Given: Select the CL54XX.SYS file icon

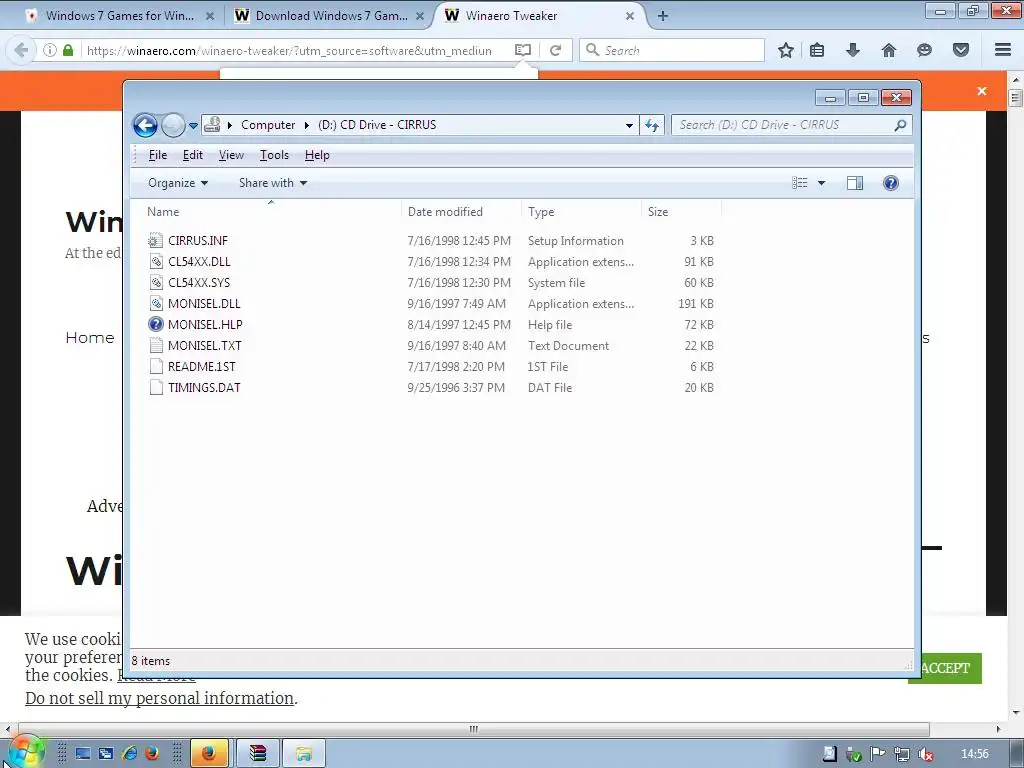Looking at the screenshot, I should coord(155,282).
